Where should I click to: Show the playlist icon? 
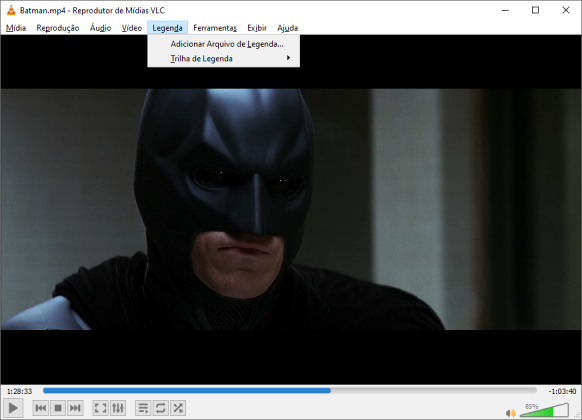coord(143,408)
